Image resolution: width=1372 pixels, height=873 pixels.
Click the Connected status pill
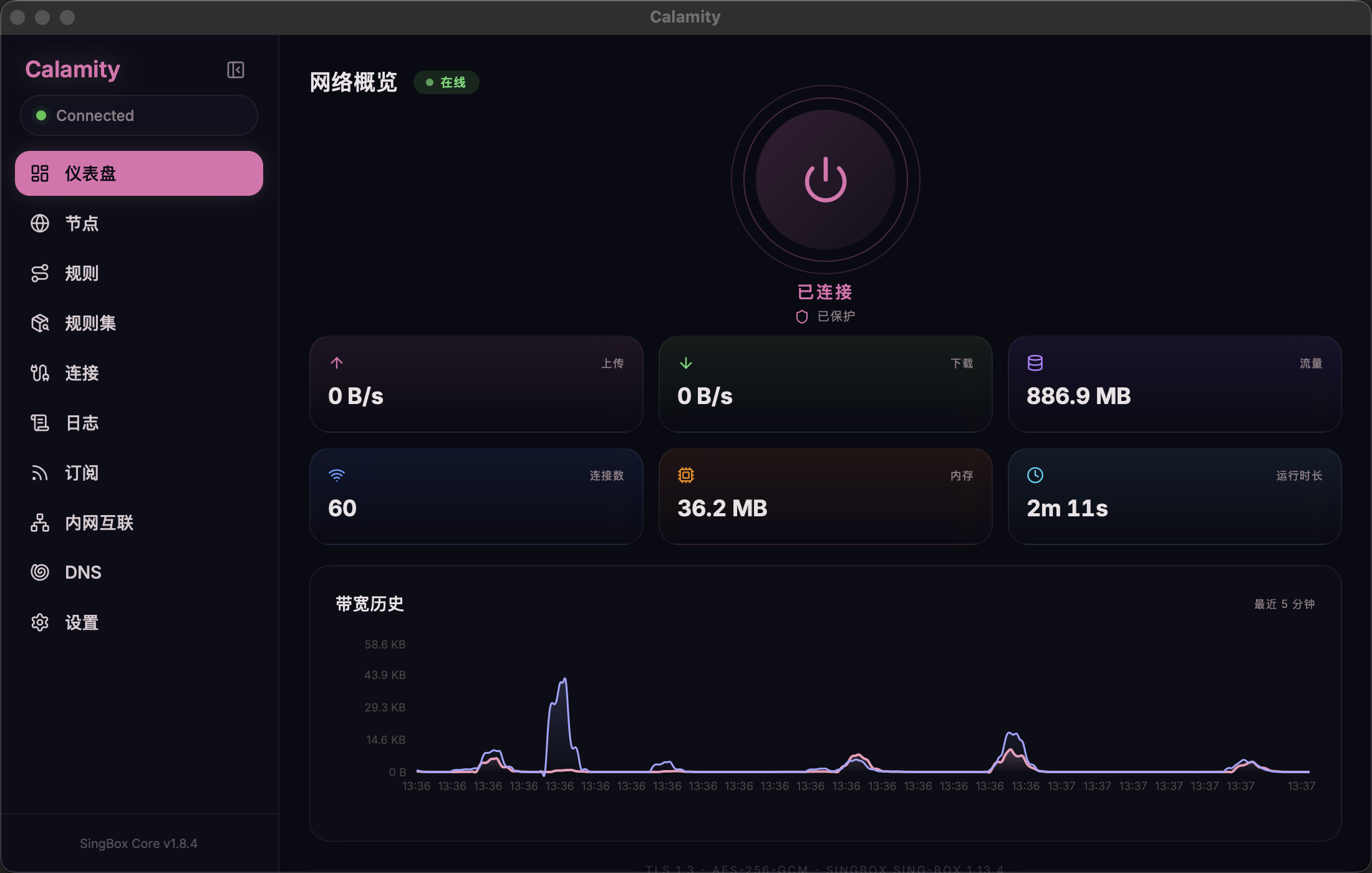click(x=138, y=115)
